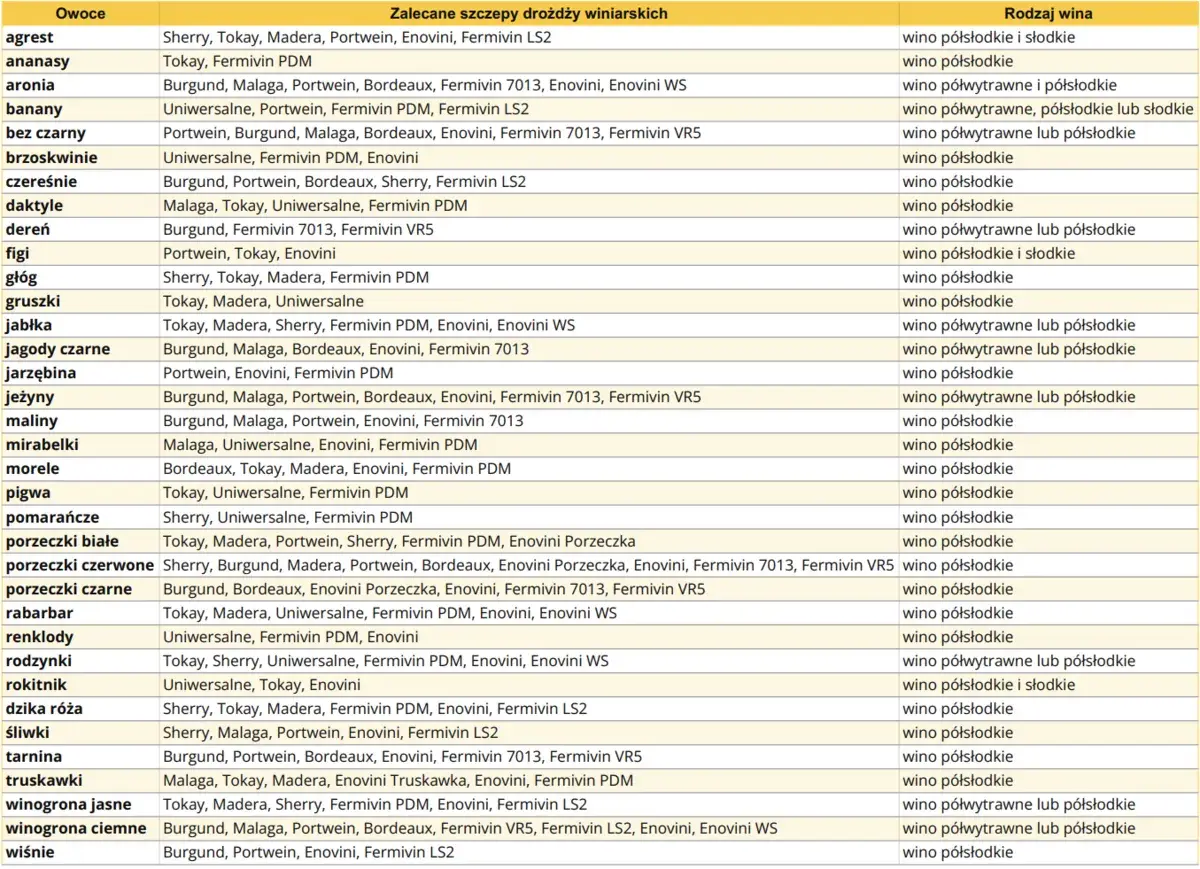Click "wino półwytrawne, półsłodkie lub słodkie" cell
Image resolution: width=1200 pixels, height=869 pixels.
point(1048,109)
